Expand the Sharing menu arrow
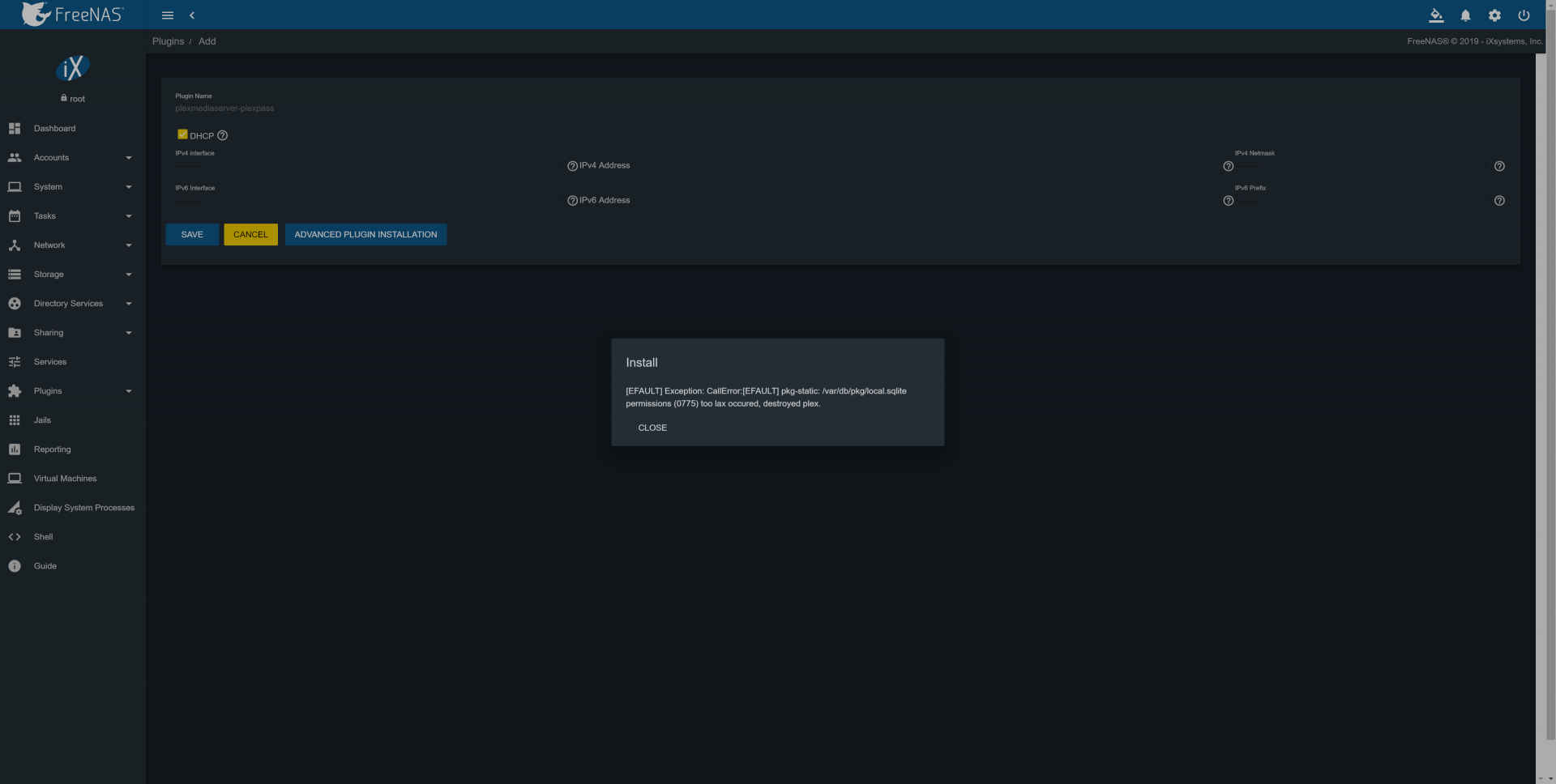Viewport: 1556px width, 784px height. click(129, 333)
